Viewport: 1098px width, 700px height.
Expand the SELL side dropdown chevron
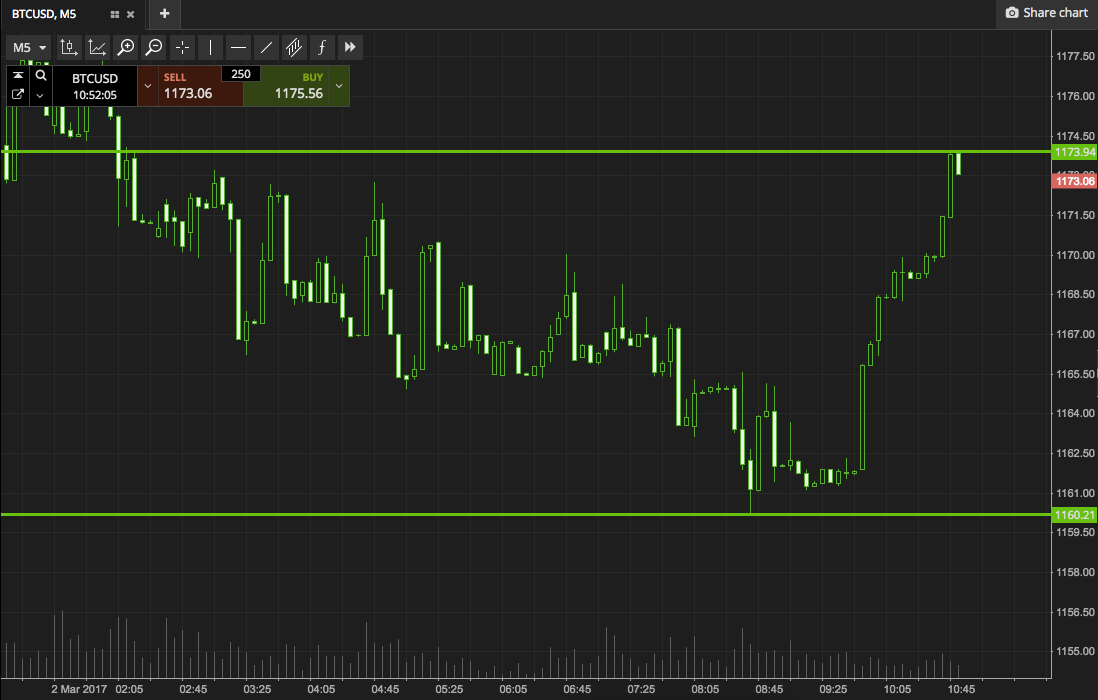point(148,86)
